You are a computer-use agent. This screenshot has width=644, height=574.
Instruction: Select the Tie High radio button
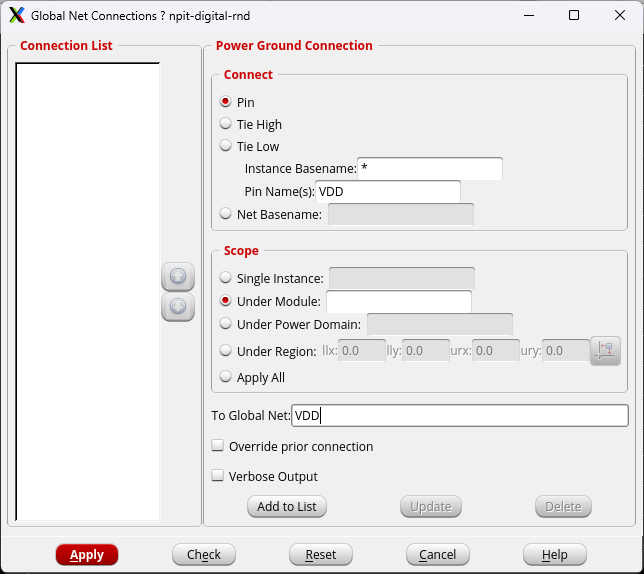pyautogui.click(x=225, y=124)
